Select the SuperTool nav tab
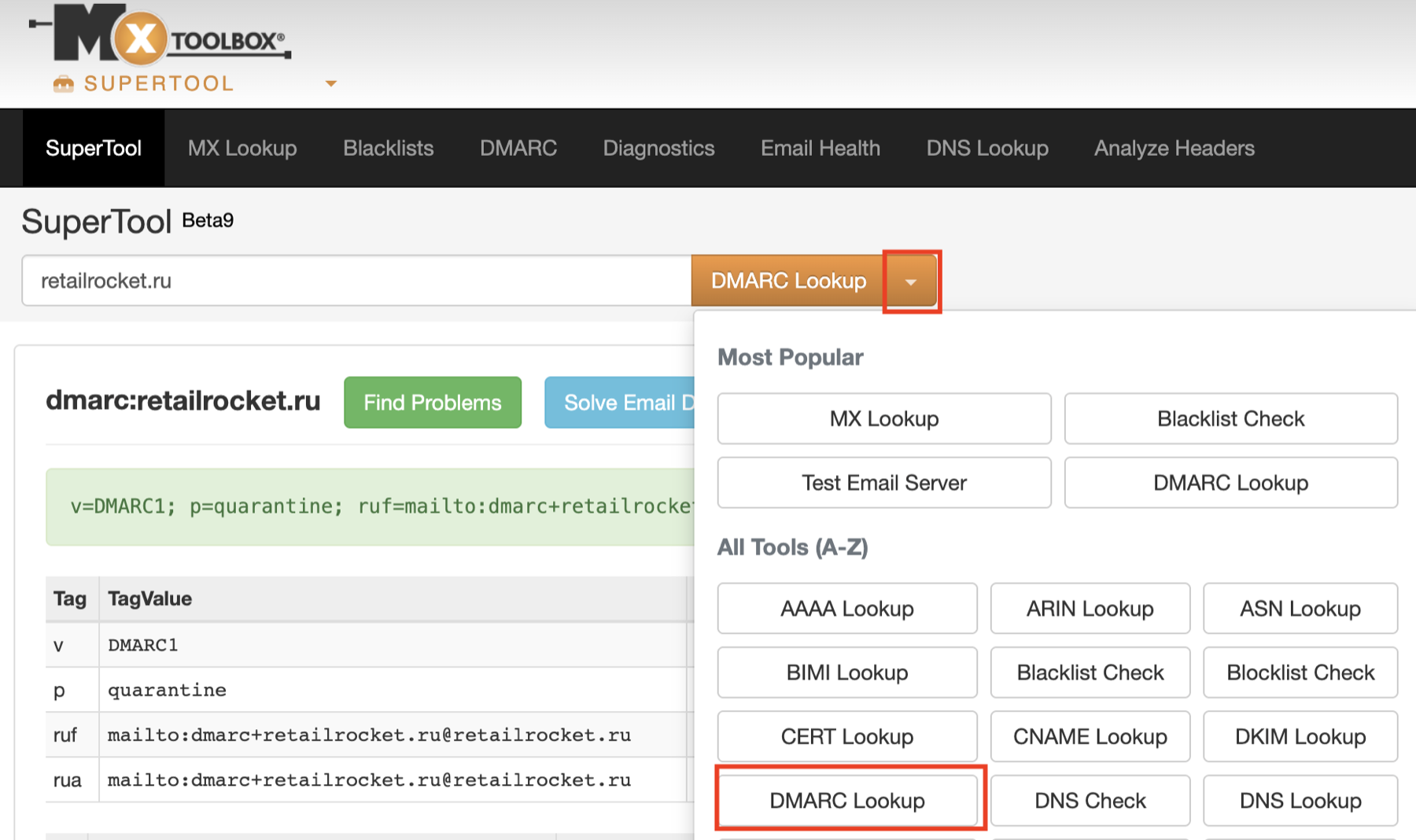 point(94,148)
